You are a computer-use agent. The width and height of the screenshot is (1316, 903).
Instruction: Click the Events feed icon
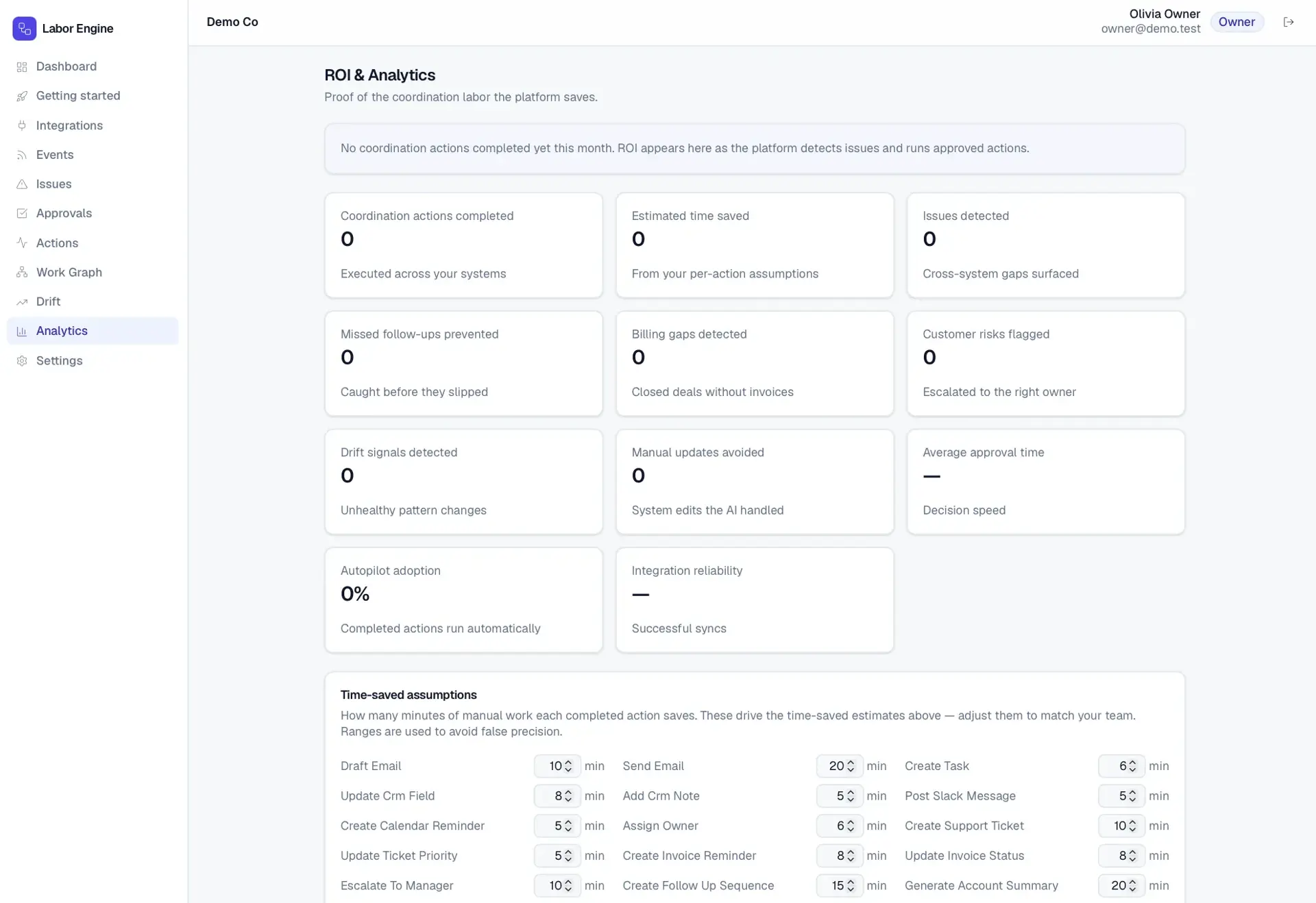22,155
